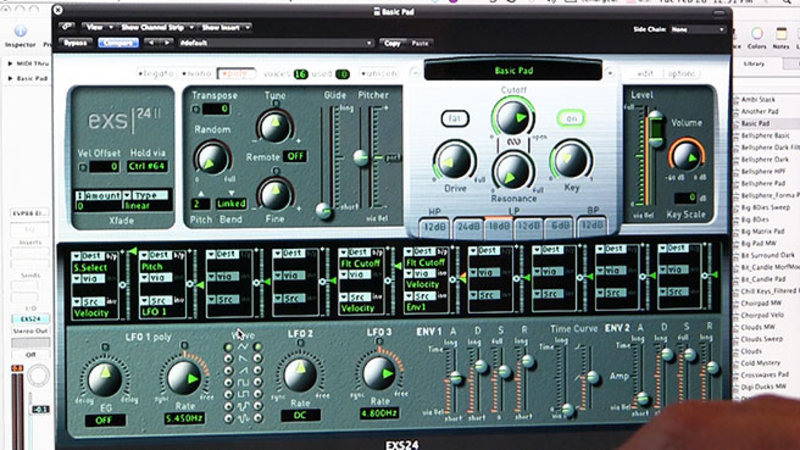Click the filter Drive knob

coord(454,161)
